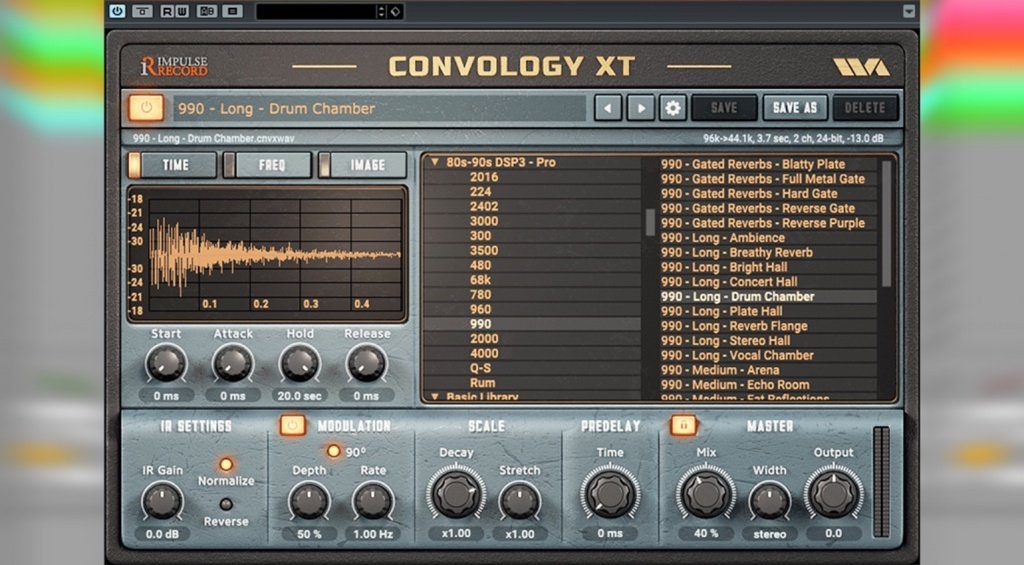The image size is (1024, 565).
Task: Load the next preset with right arrow
Action: click(640, 108)
